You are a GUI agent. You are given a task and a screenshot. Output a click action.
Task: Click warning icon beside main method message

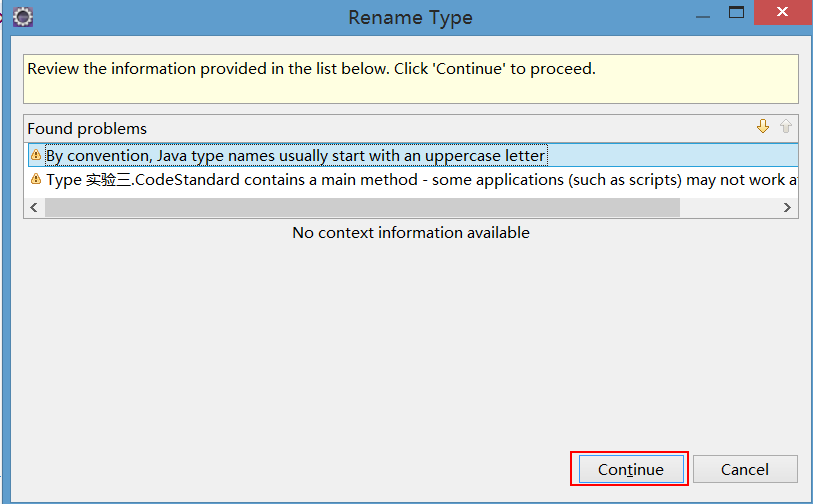coord(36,179)
